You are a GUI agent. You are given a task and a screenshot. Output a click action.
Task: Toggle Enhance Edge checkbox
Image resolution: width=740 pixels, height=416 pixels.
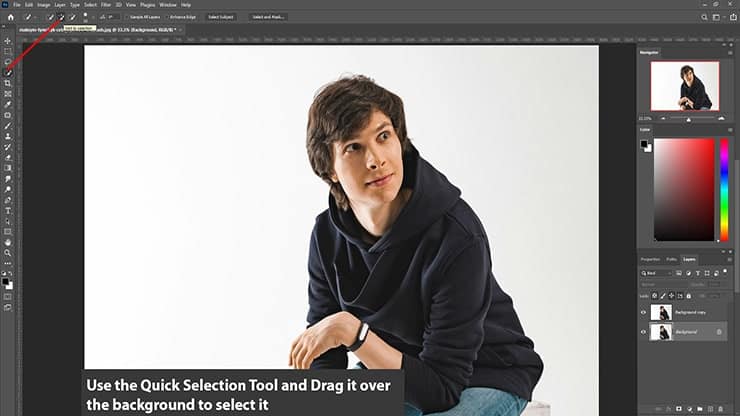pyautogui.click(x=167, y=17)
